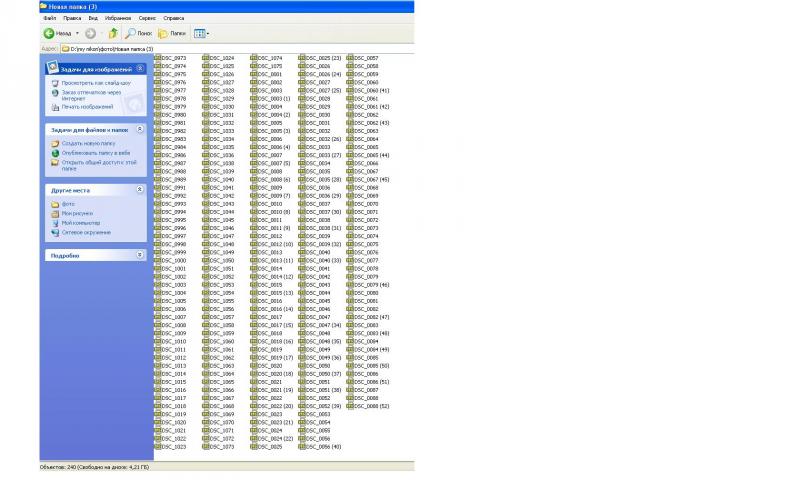This screenshot has width=800, height=500.
Task: Click the folder icon in the address bar
Action: click(x=65, y=49)
